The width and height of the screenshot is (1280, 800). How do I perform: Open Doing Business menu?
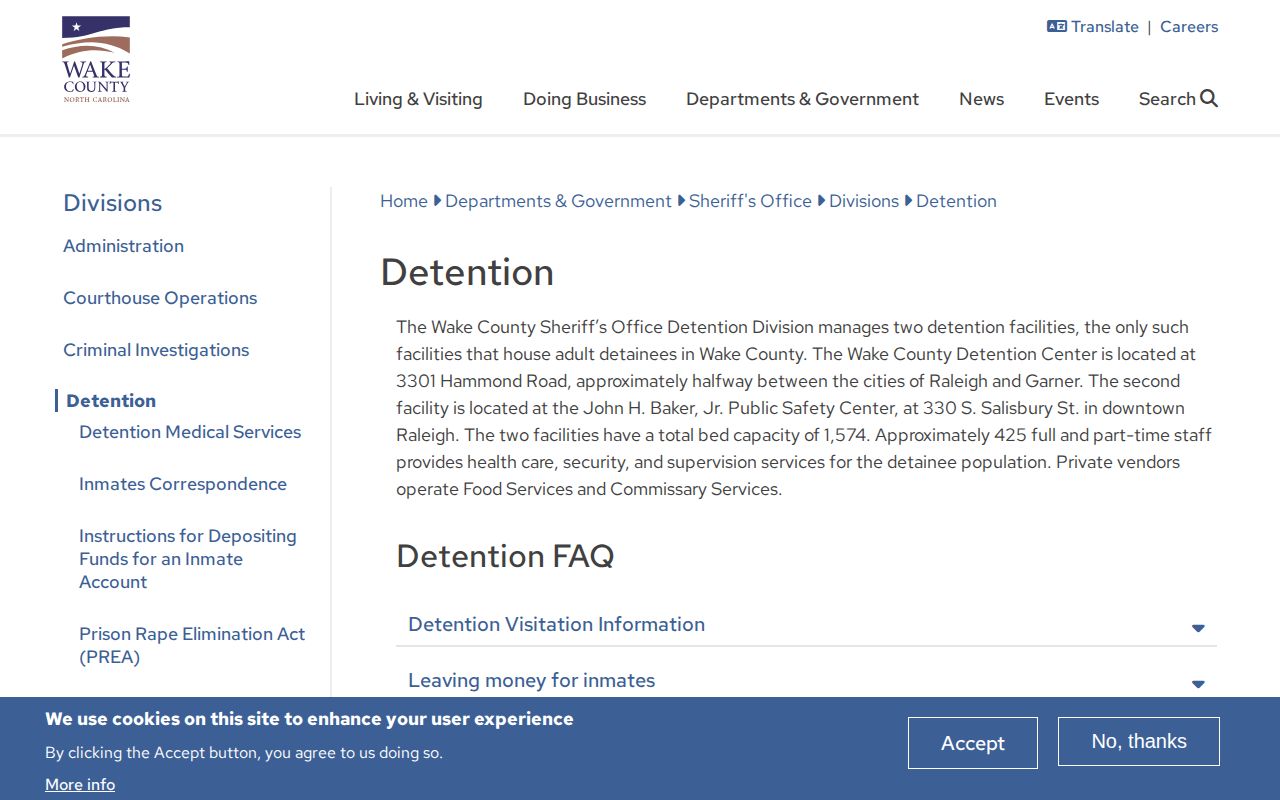click(584, 99)
